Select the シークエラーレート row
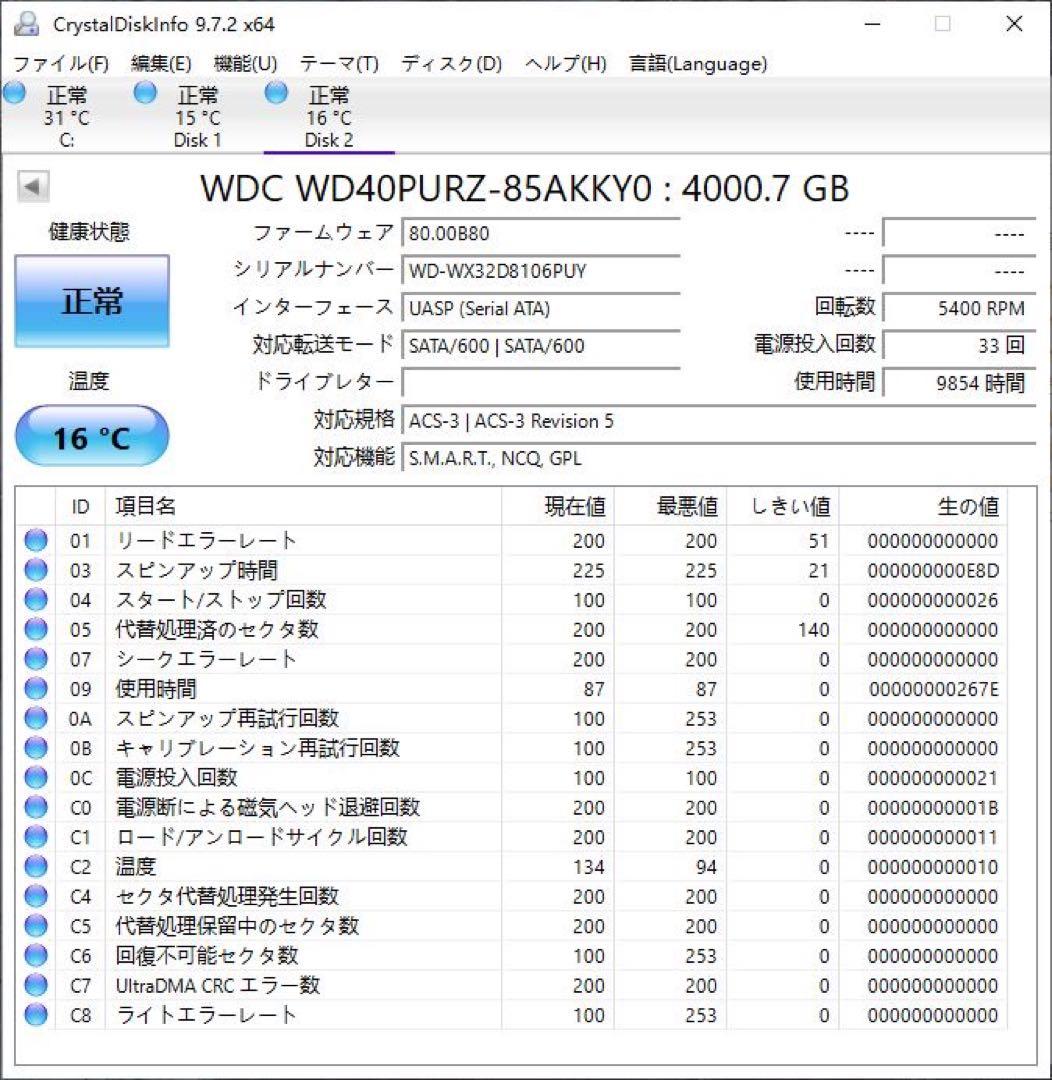 511,659
